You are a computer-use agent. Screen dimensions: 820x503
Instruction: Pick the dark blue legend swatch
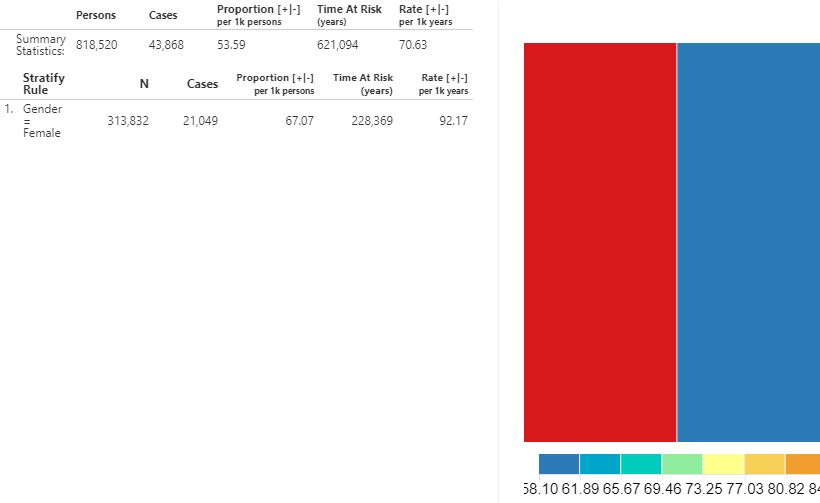point(559,464)
